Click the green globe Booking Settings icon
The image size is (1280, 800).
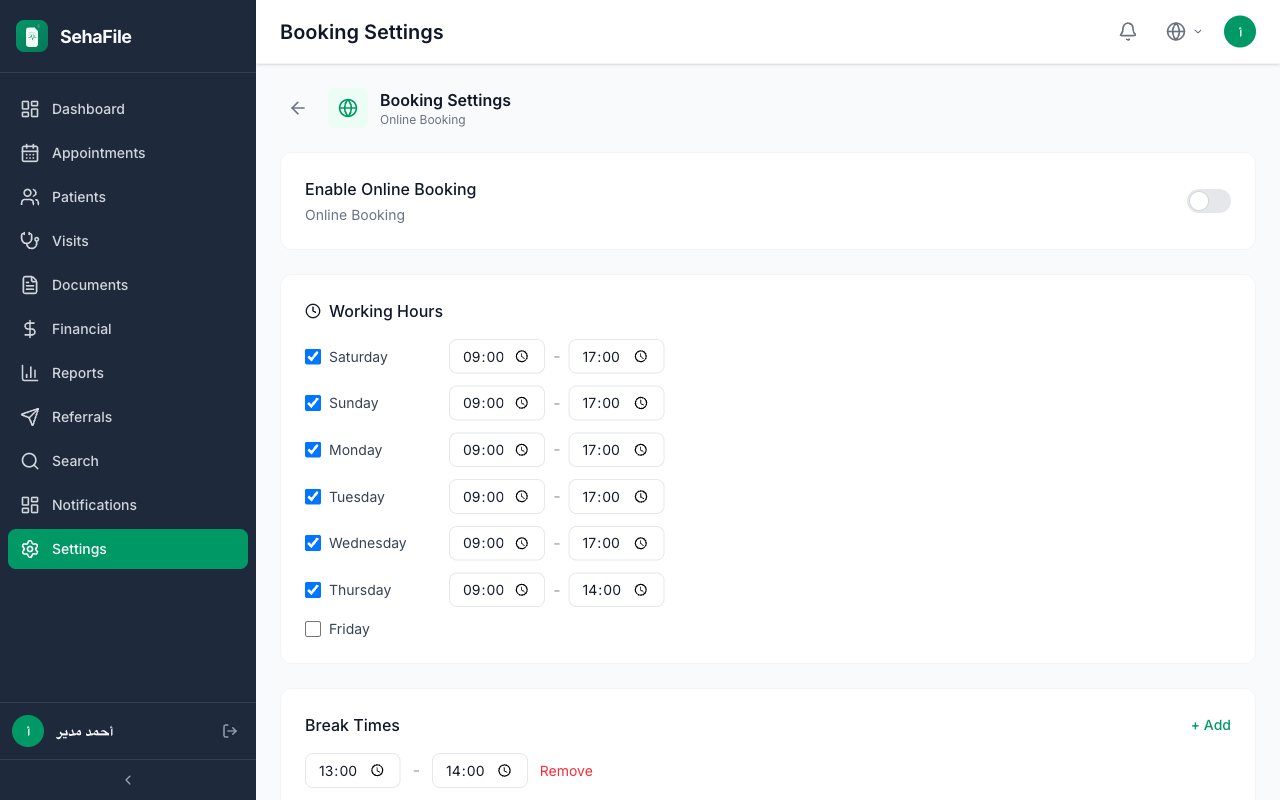348,108
